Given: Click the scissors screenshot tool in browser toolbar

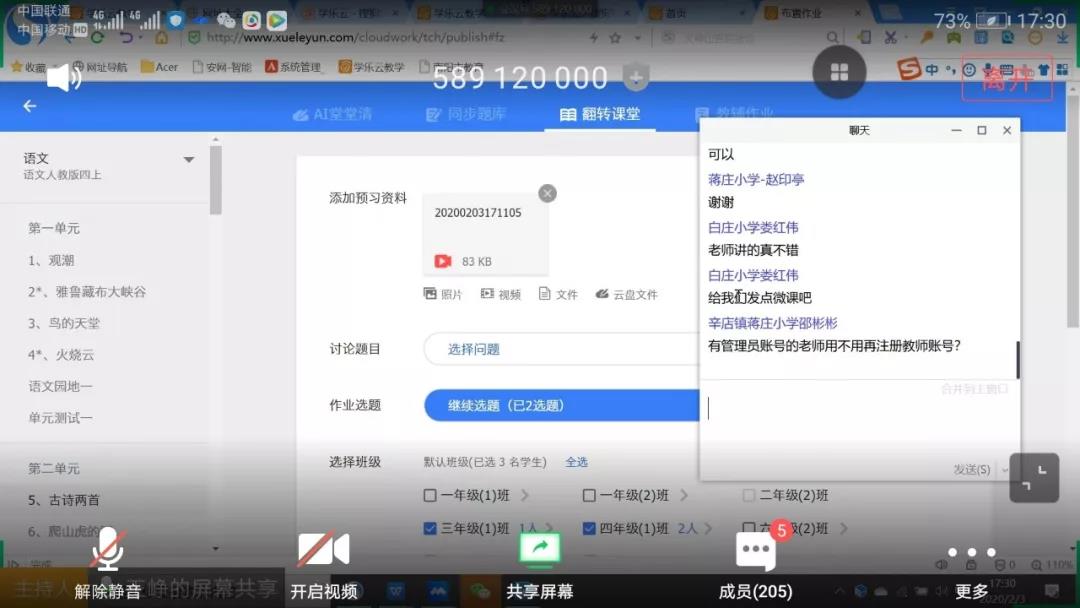Looking at the screenshot, I should point(891,37).
